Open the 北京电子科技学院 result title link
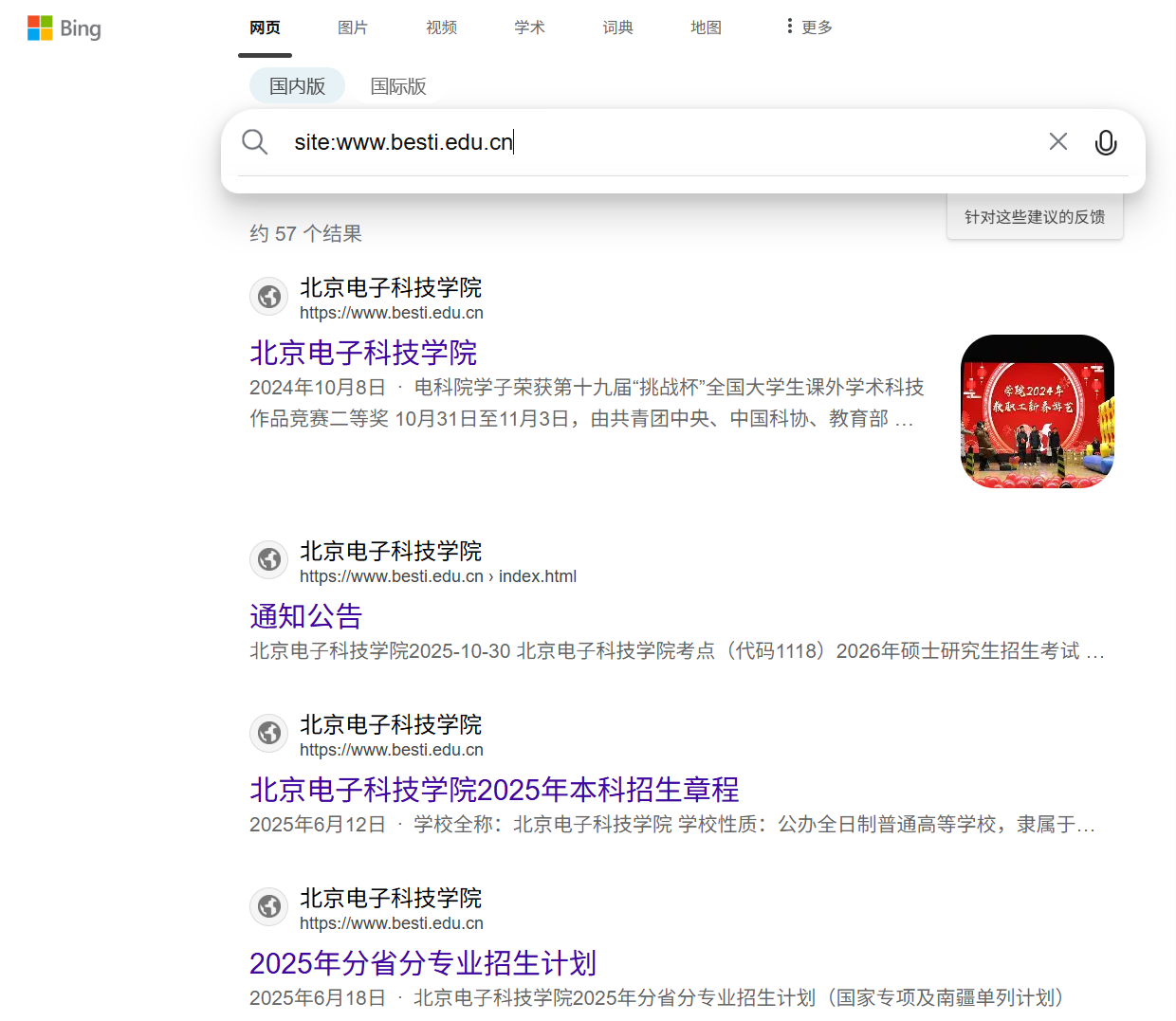The height and width of the screenshot is (1021, 1176). pos(363,353)
